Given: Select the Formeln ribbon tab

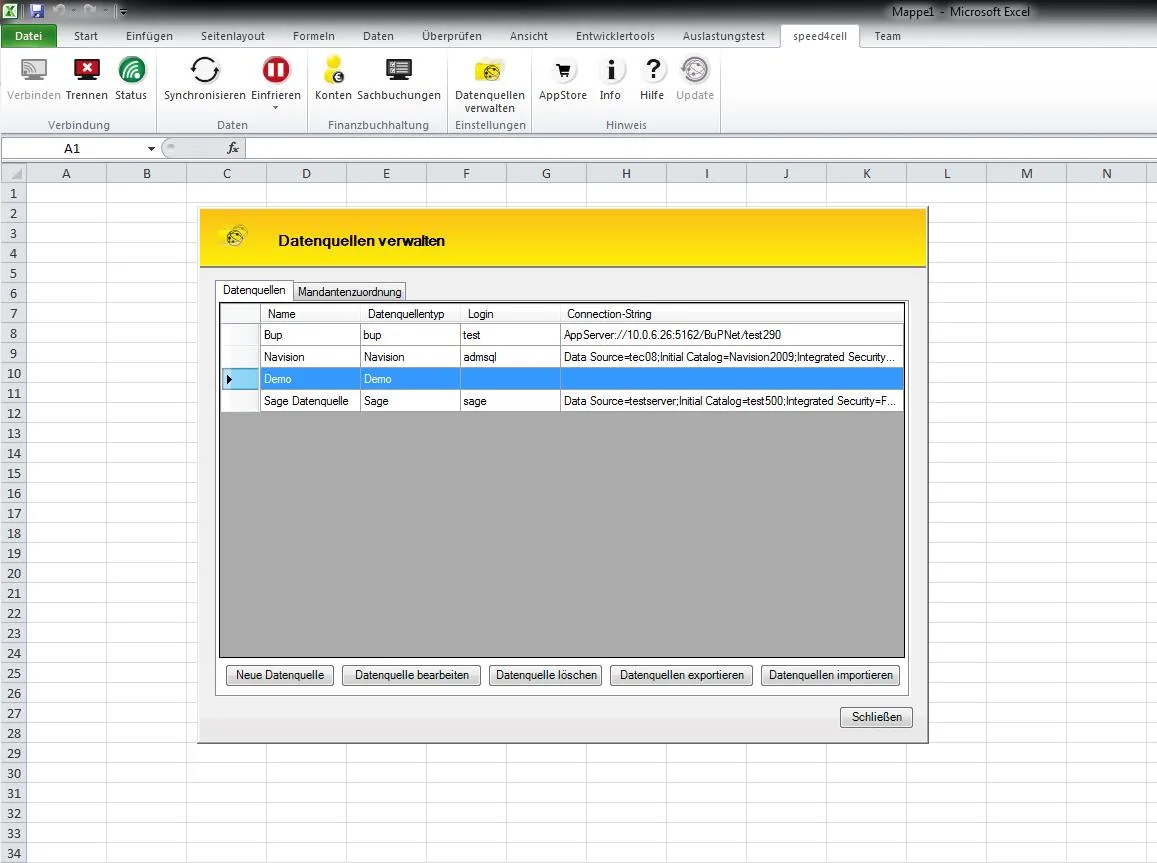Looking at the screenshot, I should coord(314,36).
